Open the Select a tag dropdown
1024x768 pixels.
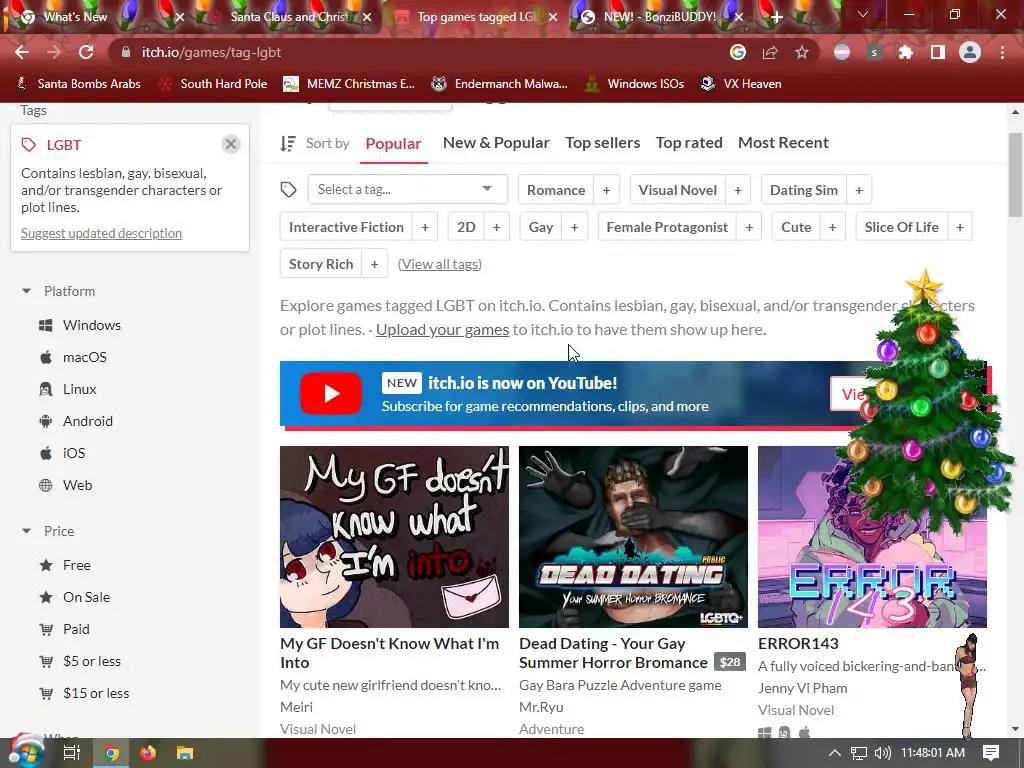[x=408, y=189]
